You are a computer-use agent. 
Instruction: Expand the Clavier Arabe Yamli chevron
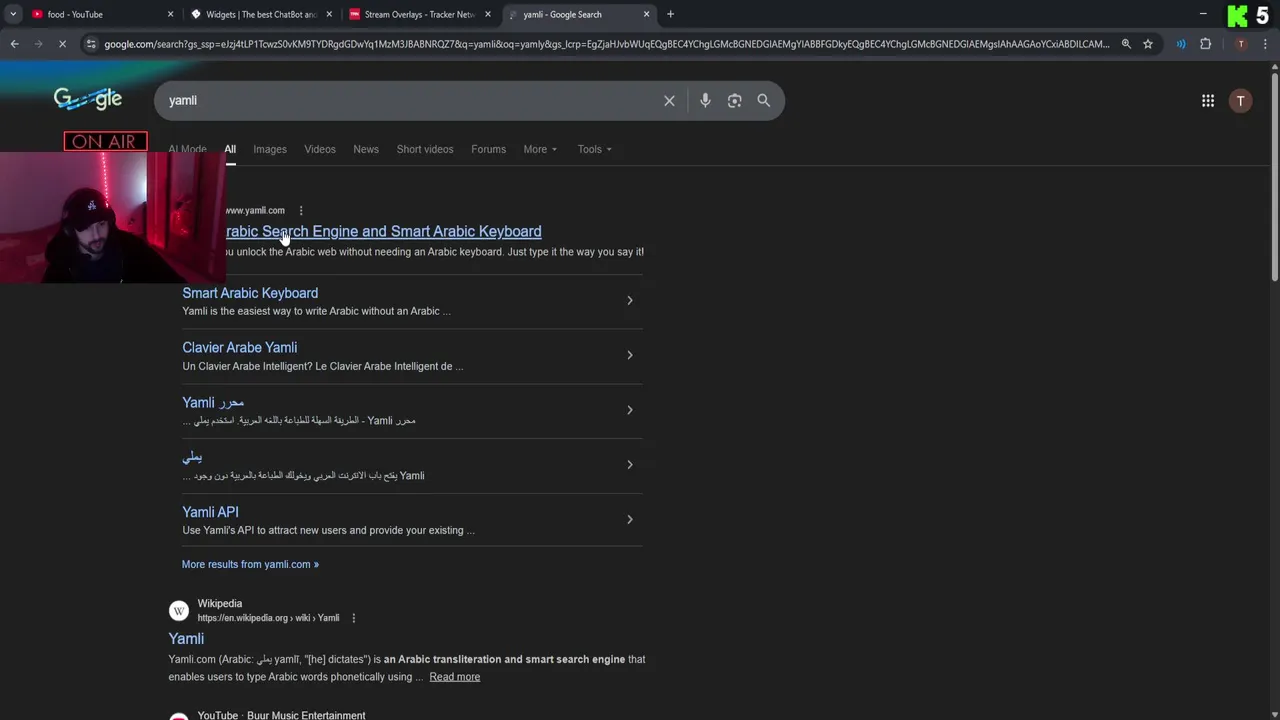pos(629,355)
